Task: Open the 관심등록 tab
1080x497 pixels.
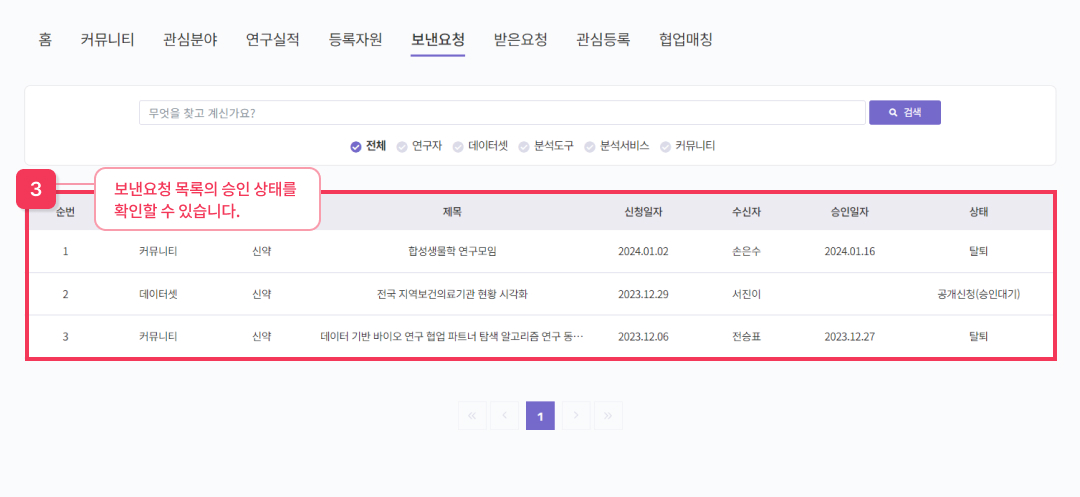Action: 603,39
